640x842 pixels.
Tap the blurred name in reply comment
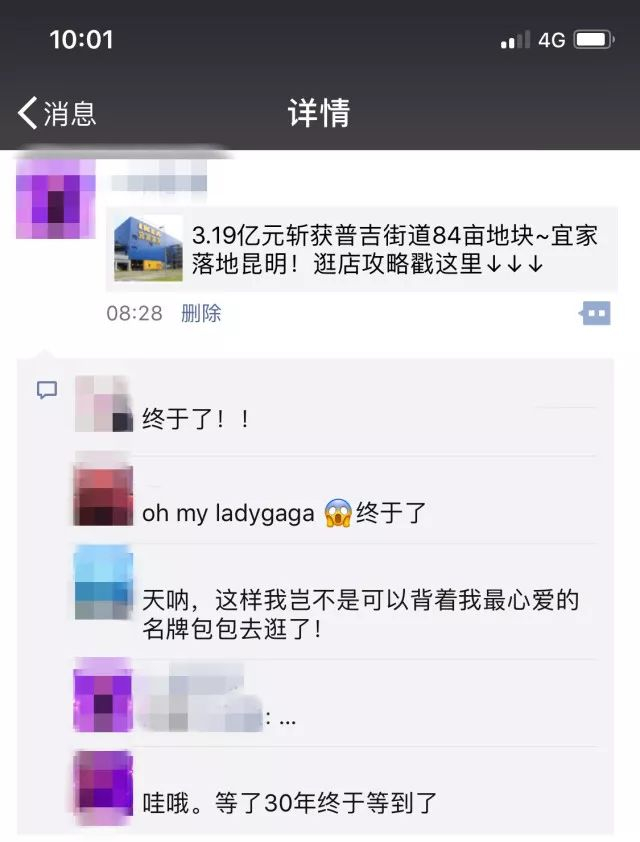[x=199, y=698]
